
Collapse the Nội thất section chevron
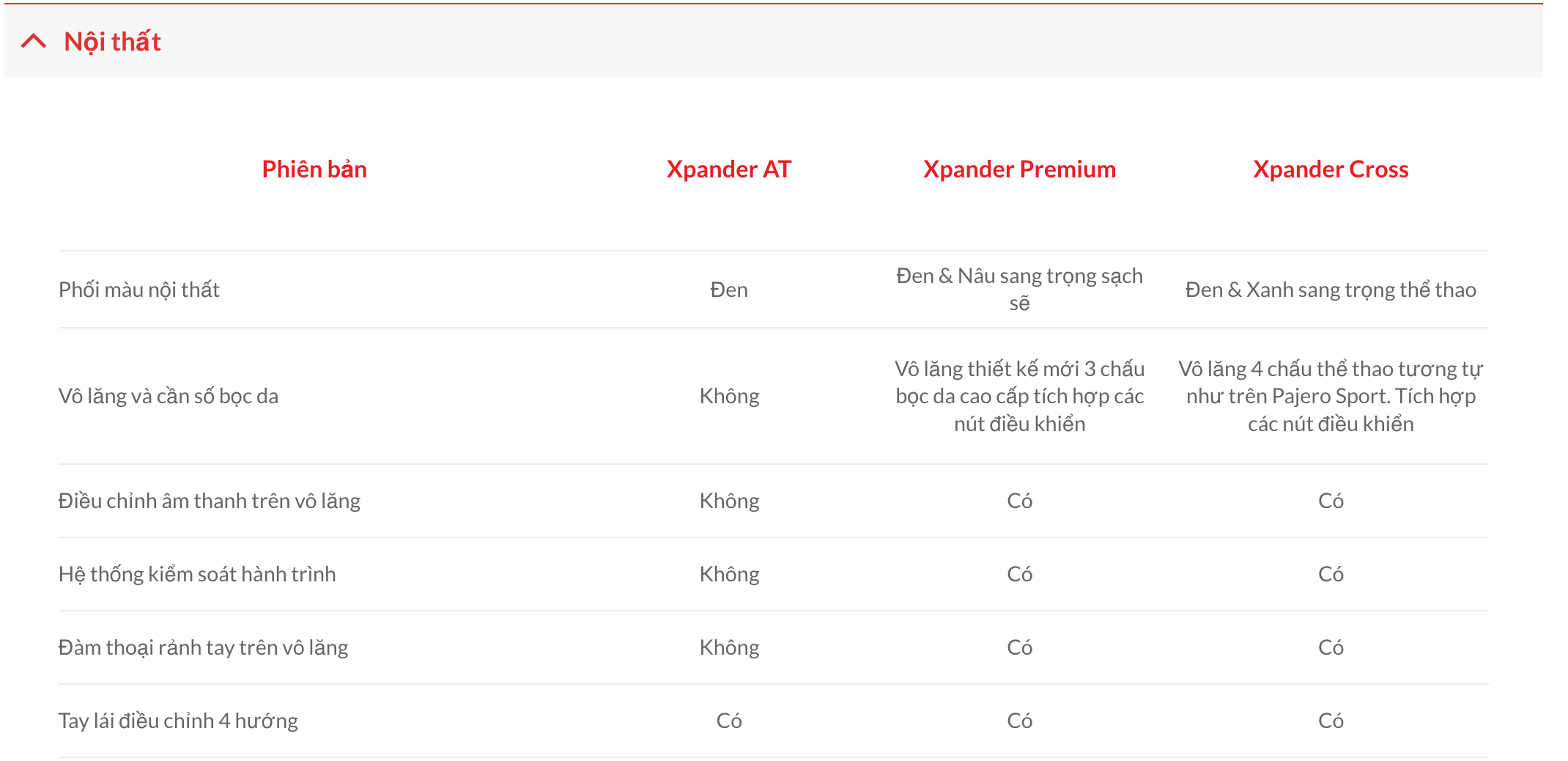coord(34,41)
